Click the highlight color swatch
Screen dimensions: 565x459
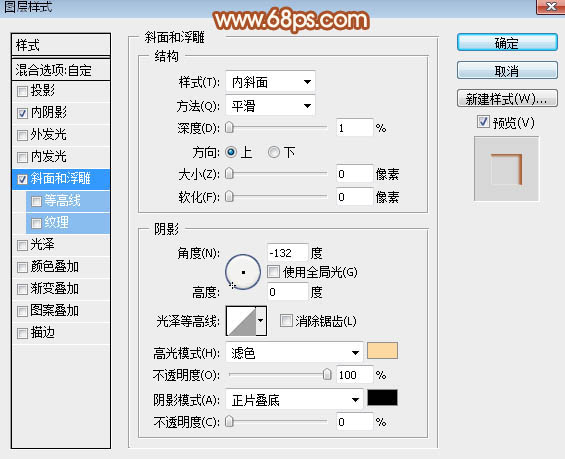pos(382,351)
